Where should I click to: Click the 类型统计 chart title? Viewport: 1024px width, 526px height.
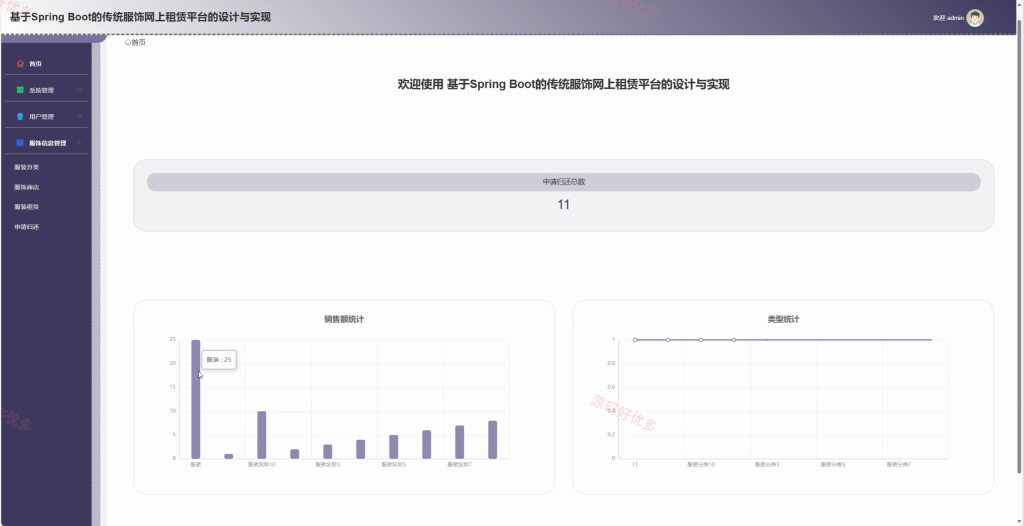pyautogui.click(x=783, y=320)
